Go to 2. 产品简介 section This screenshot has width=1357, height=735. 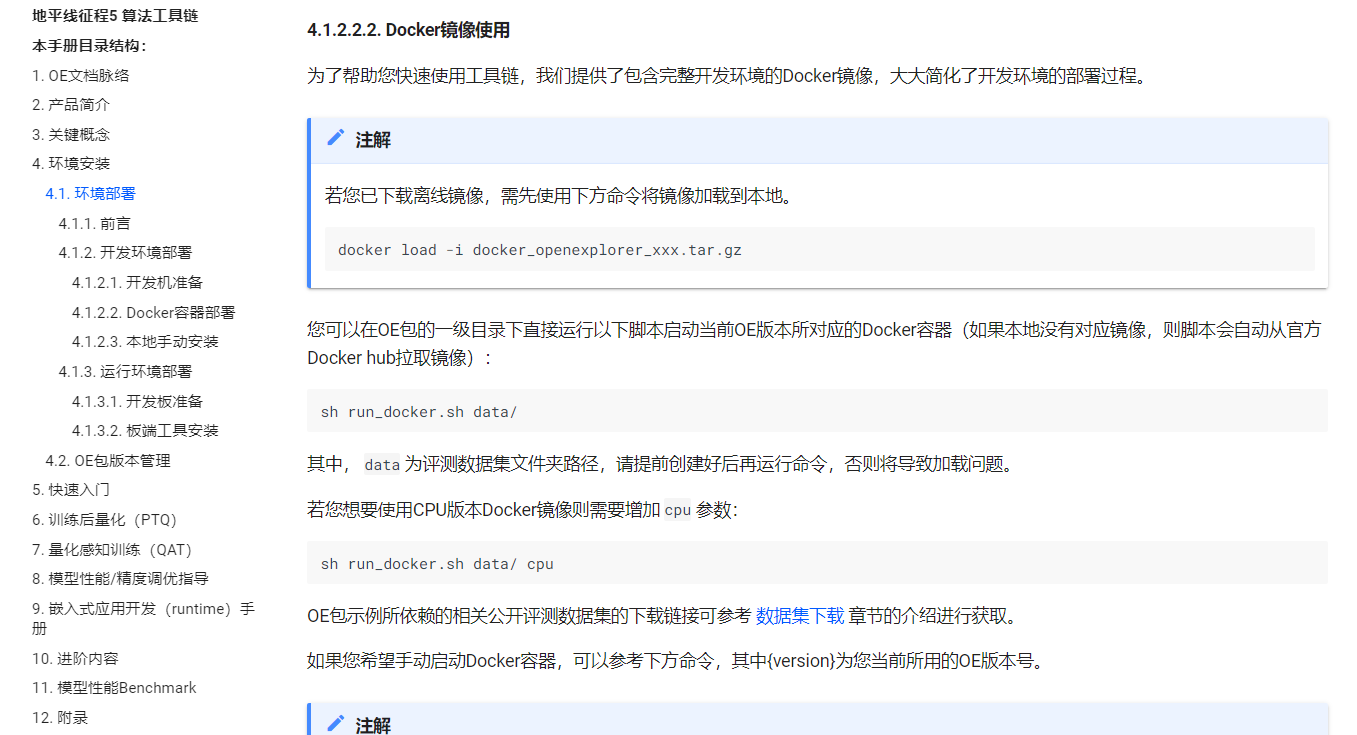(71, 104)
